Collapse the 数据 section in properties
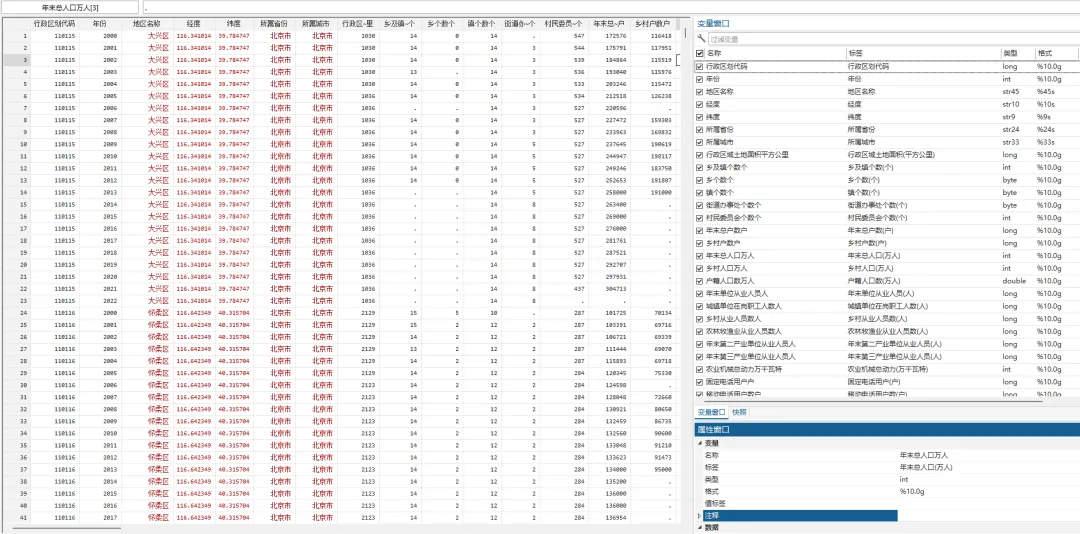Image resolution: width=1080 pixels, height=534 pixels. click(x=700, y=527)
